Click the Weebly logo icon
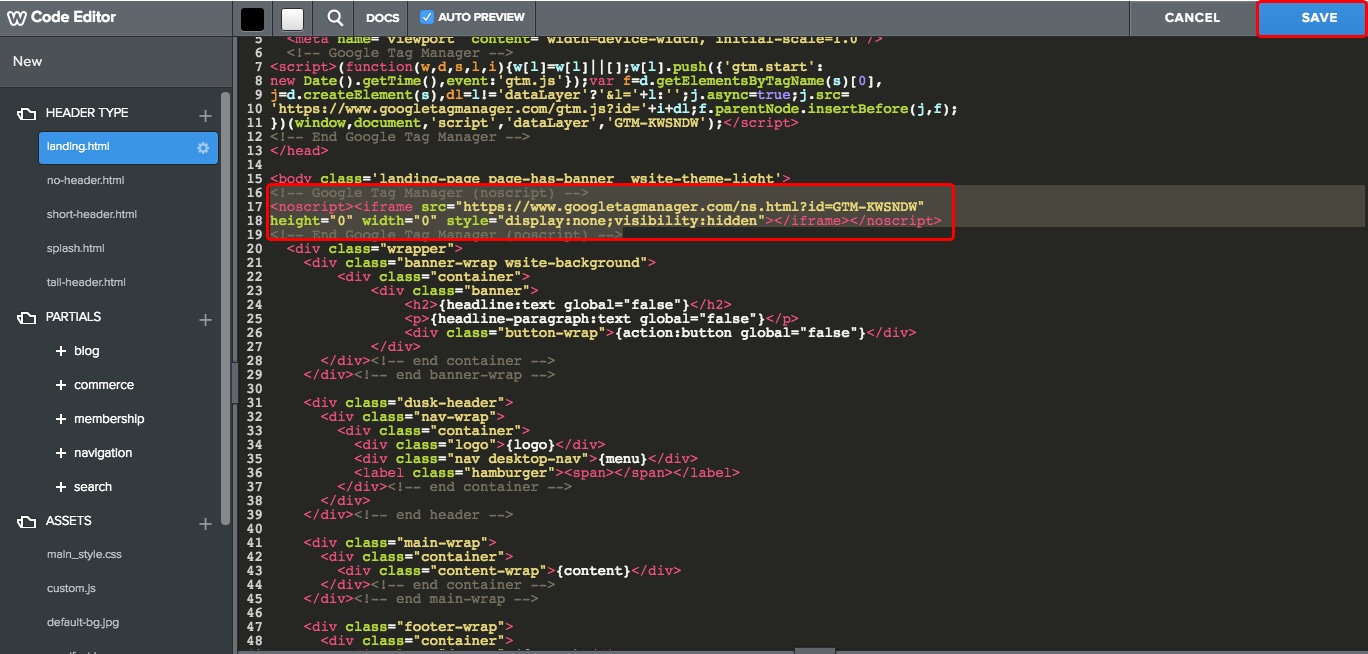The width and height of the screenshot is (1368, 654). point(17,18)
